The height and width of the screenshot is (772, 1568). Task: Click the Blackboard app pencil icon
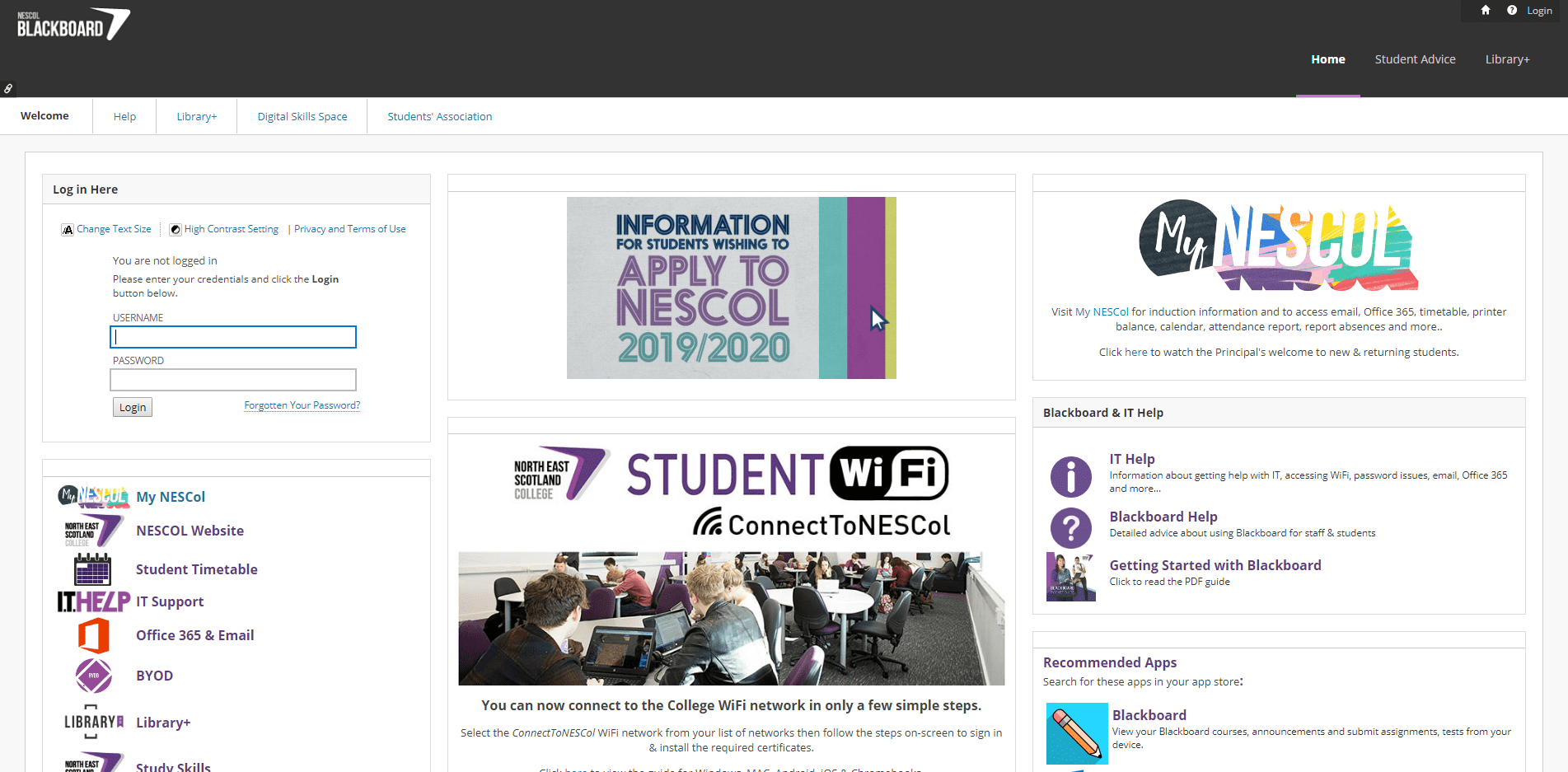(1077, 733)
